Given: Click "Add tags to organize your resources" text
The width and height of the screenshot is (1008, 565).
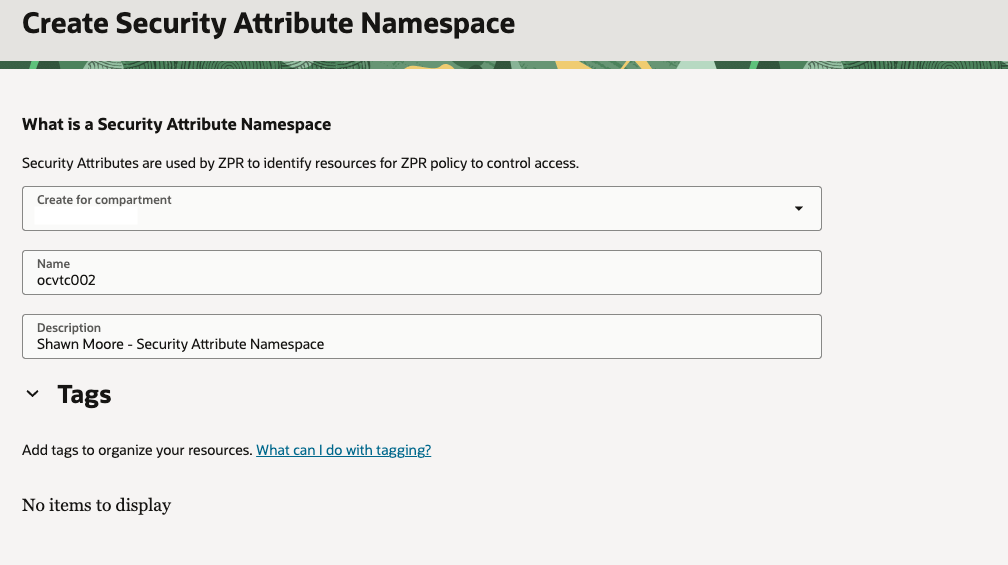Looking at the screenshot, I should click(x=137, y=450).
